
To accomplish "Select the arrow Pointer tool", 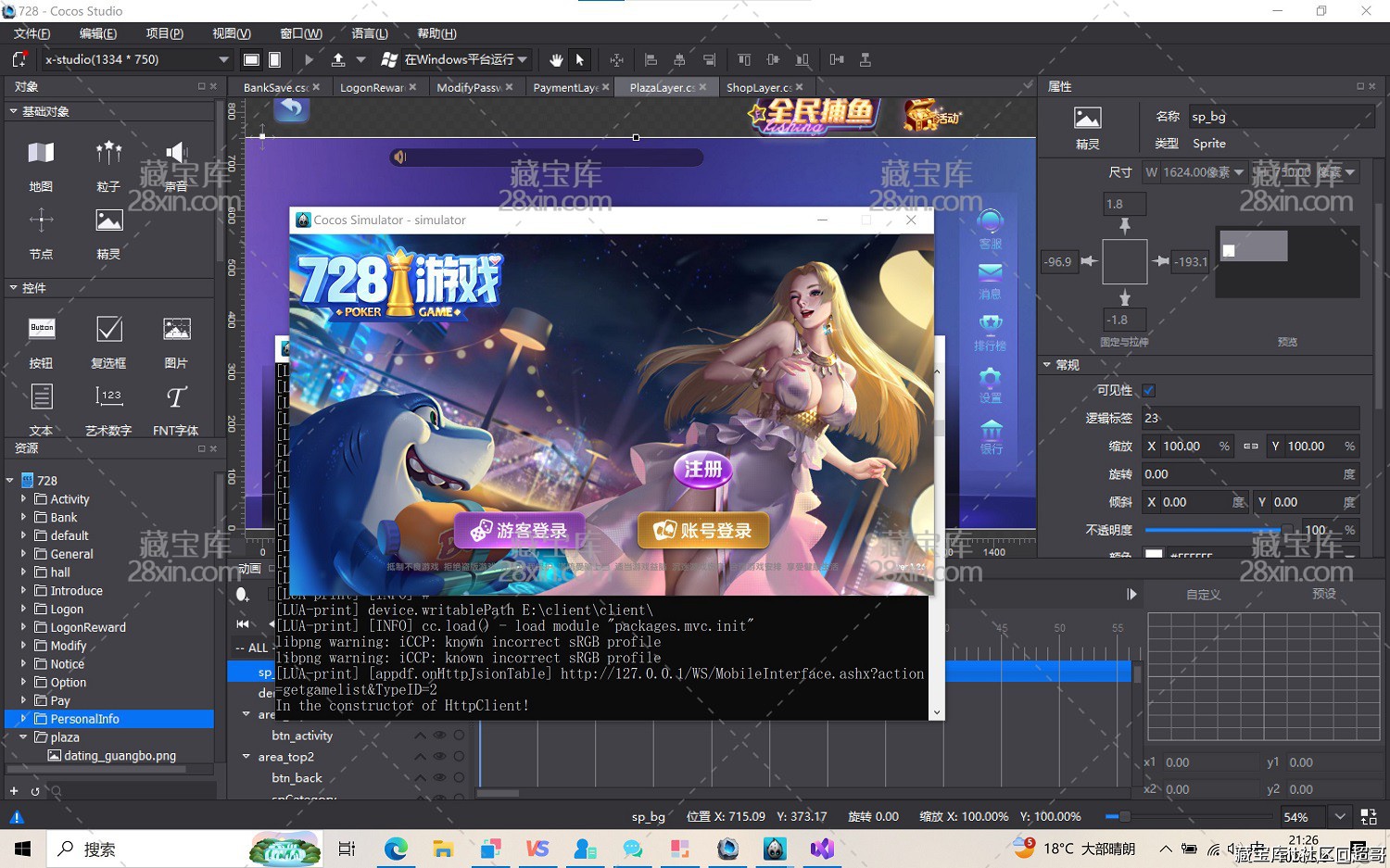I will click(x=580, y=59).
